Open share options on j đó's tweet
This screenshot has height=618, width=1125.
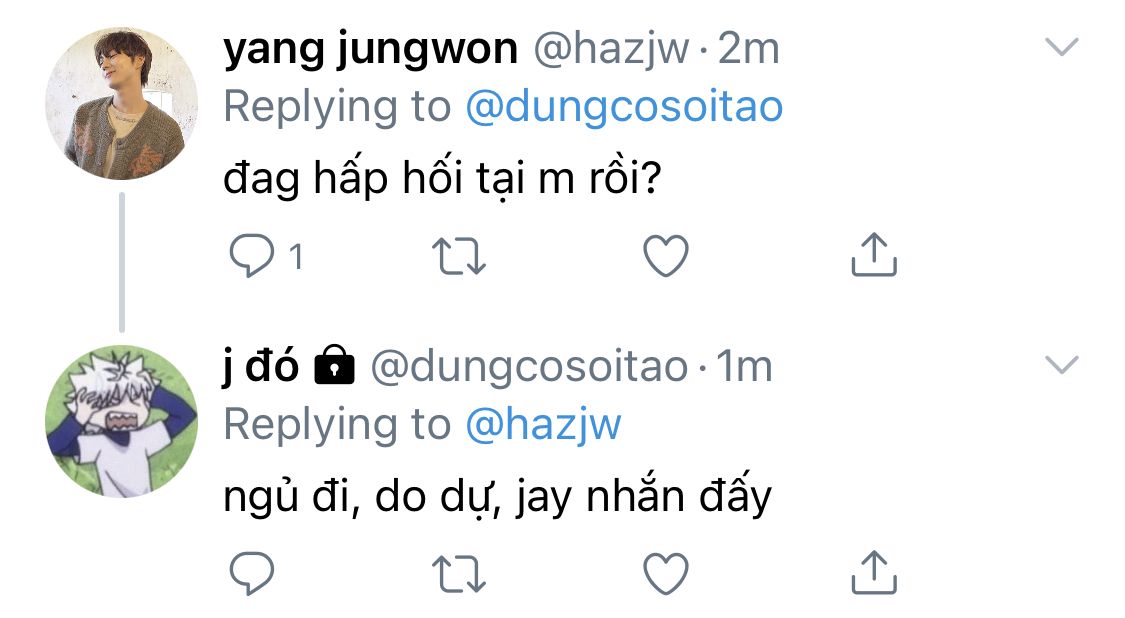click(x=873, y=571)
